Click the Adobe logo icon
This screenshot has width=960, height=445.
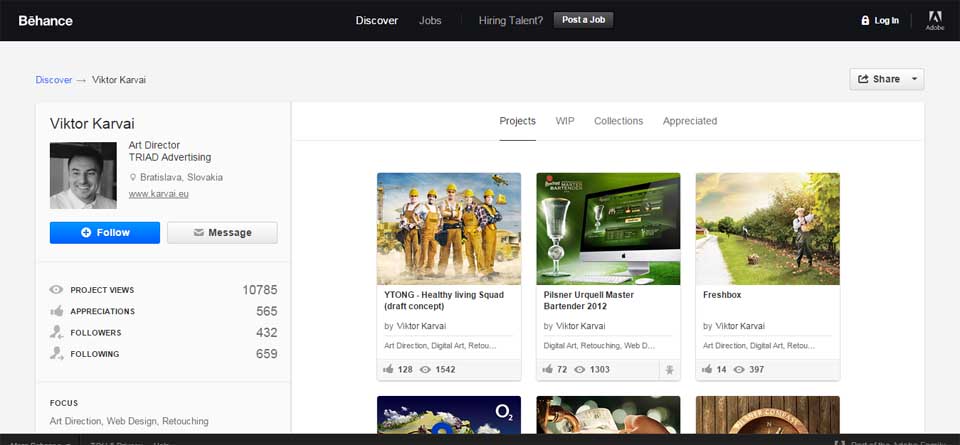[935, 18]
